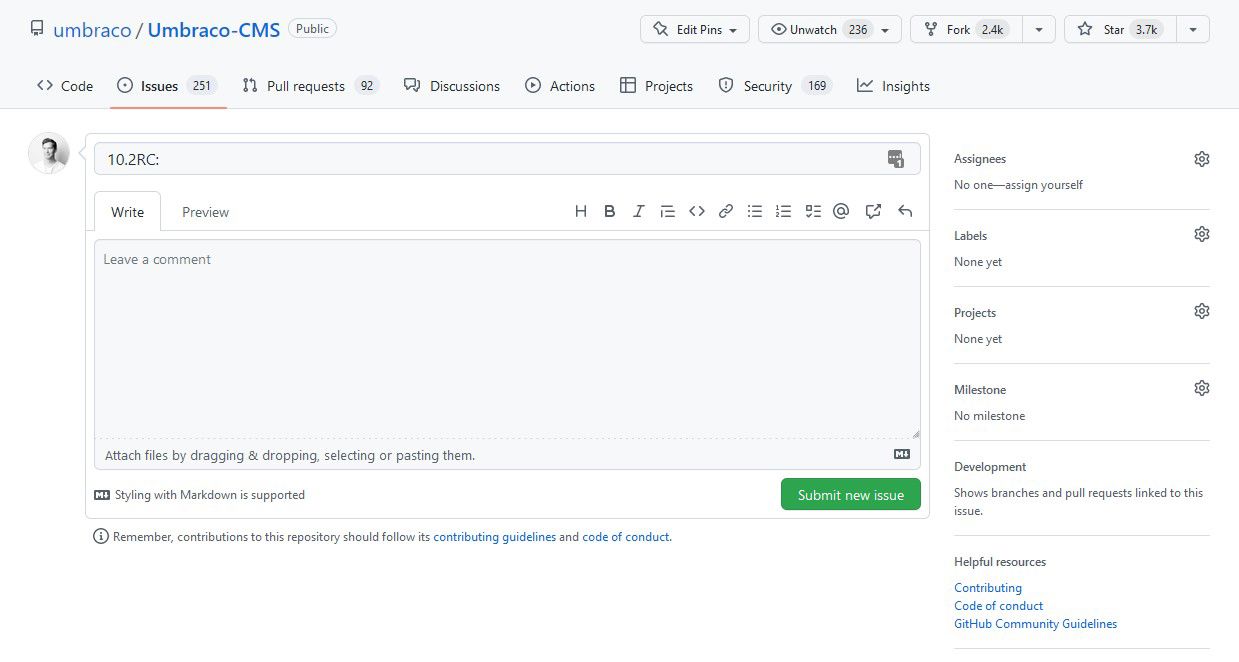The image size is (1239, 662).
Task: Click the user avatar picture
Action: (49, 153)
